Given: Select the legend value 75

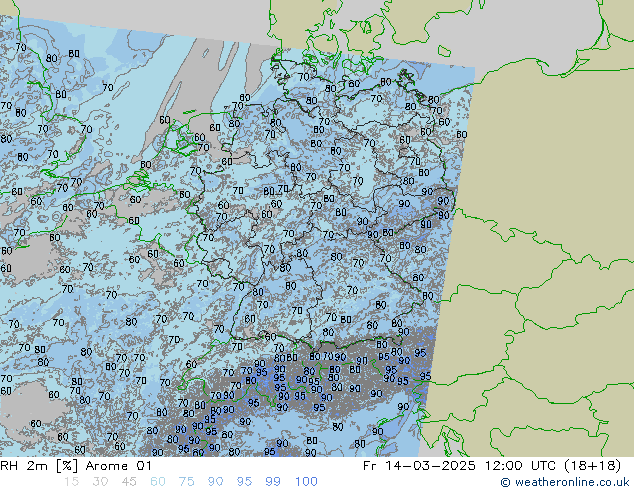Looking at the screenshot, I should [x=186, y=482].
